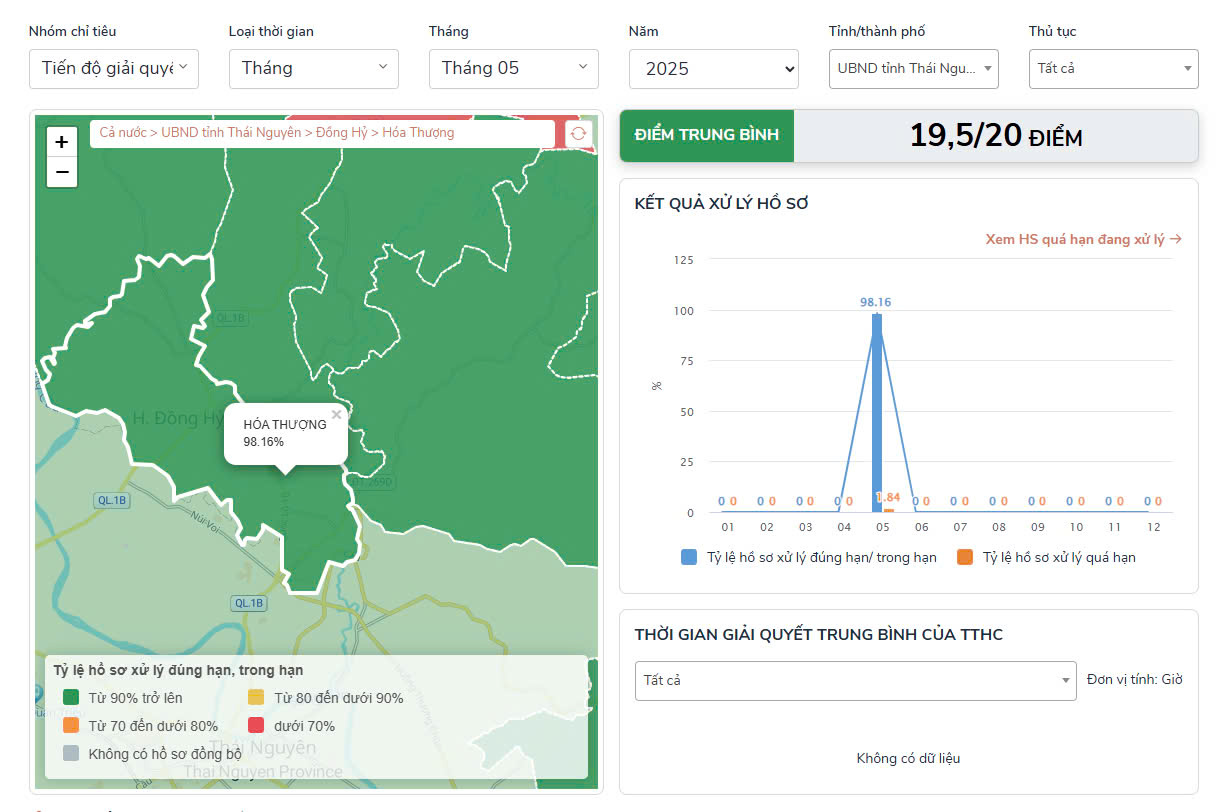This screenshot has height=812, width=1216.
Task: Zoom in on the map
Action: pos(62,142)
